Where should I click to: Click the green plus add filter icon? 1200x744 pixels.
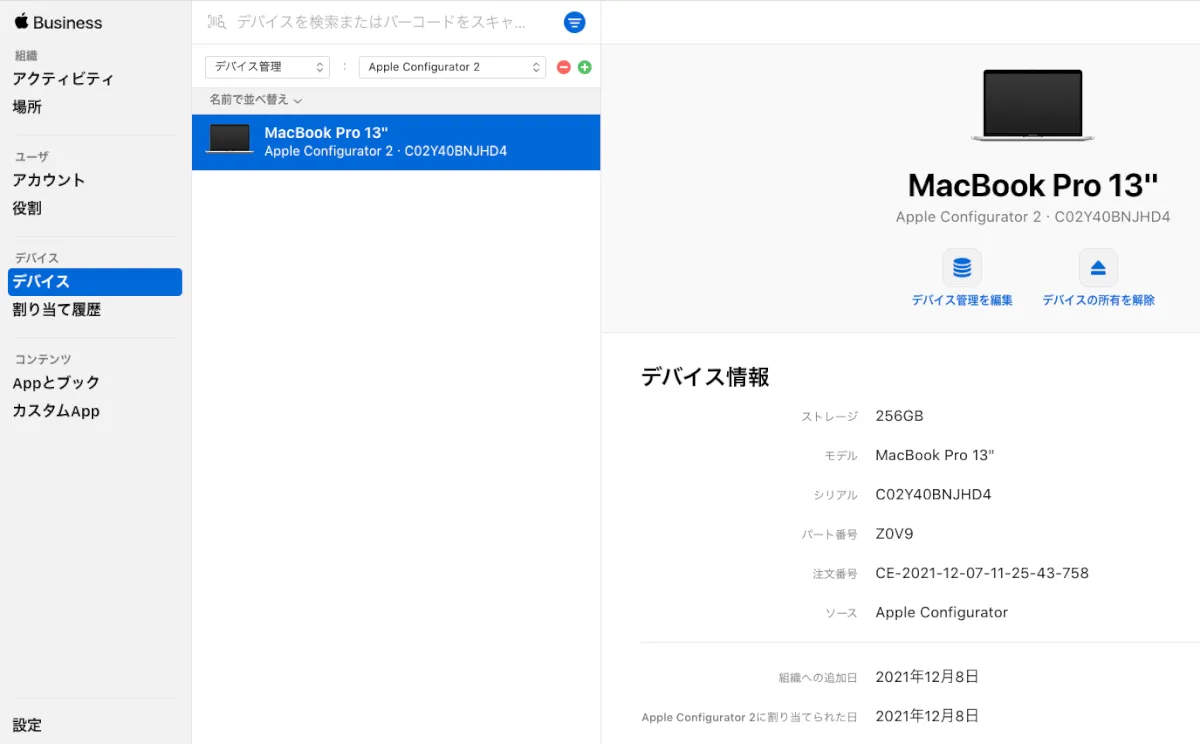[x=585, y=67]
